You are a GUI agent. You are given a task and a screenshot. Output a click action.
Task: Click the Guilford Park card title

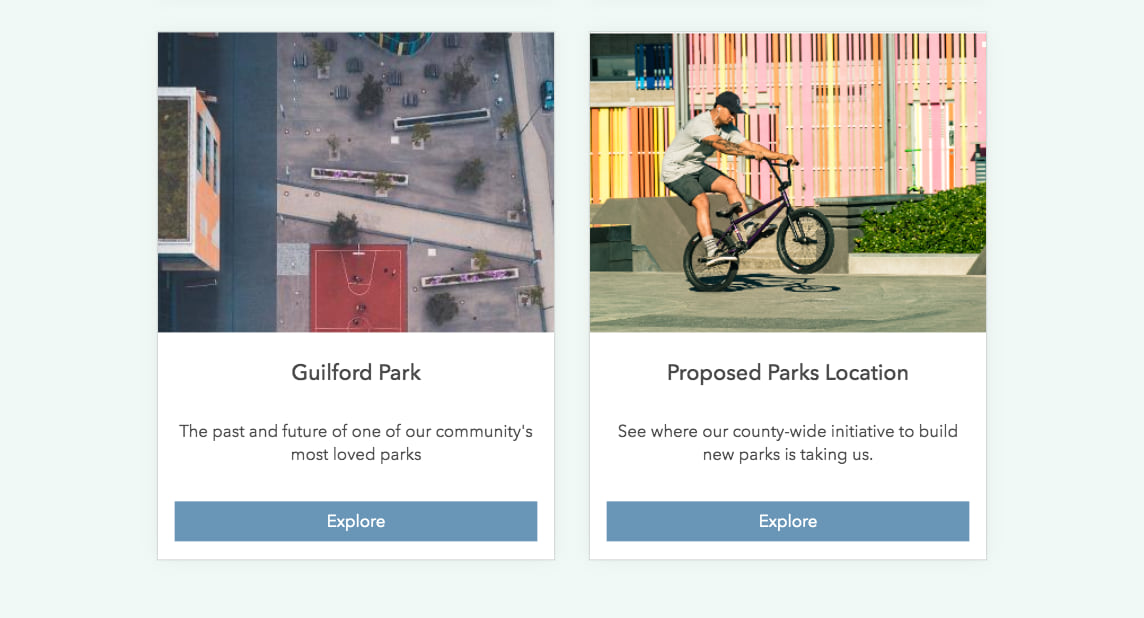[x=356, y=373]
